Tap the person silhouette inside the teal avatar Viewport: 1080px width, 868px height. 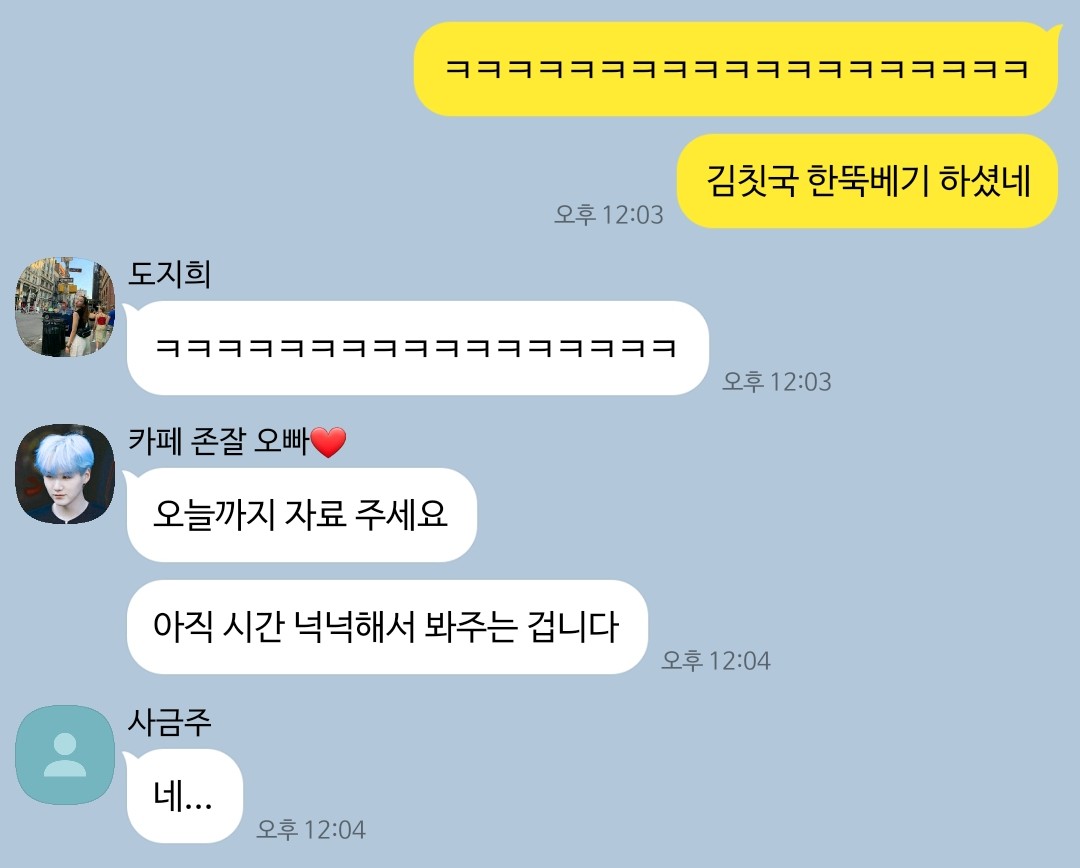[65, 755]
